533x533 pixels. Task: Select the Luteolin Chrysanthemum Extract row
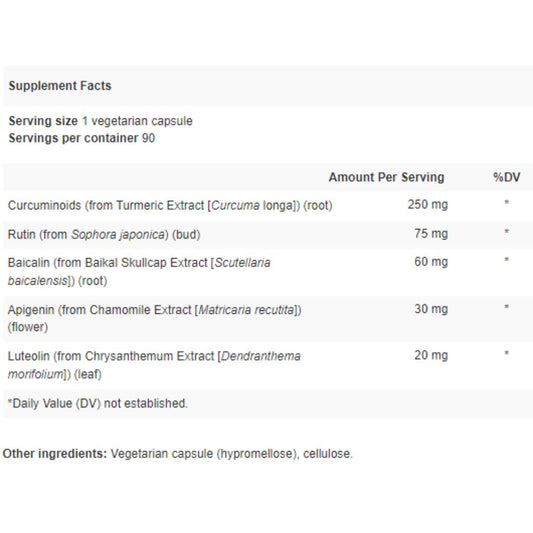[266, 365]
